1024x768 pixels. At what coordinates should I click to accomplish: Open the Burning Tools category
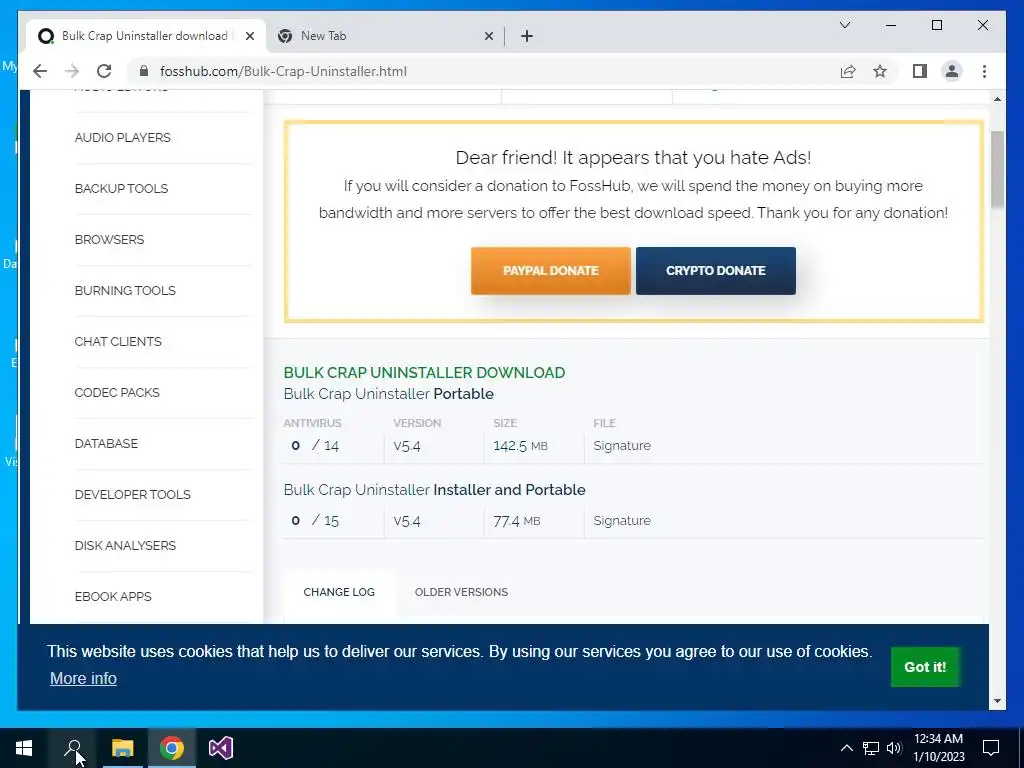click(125, 291)
